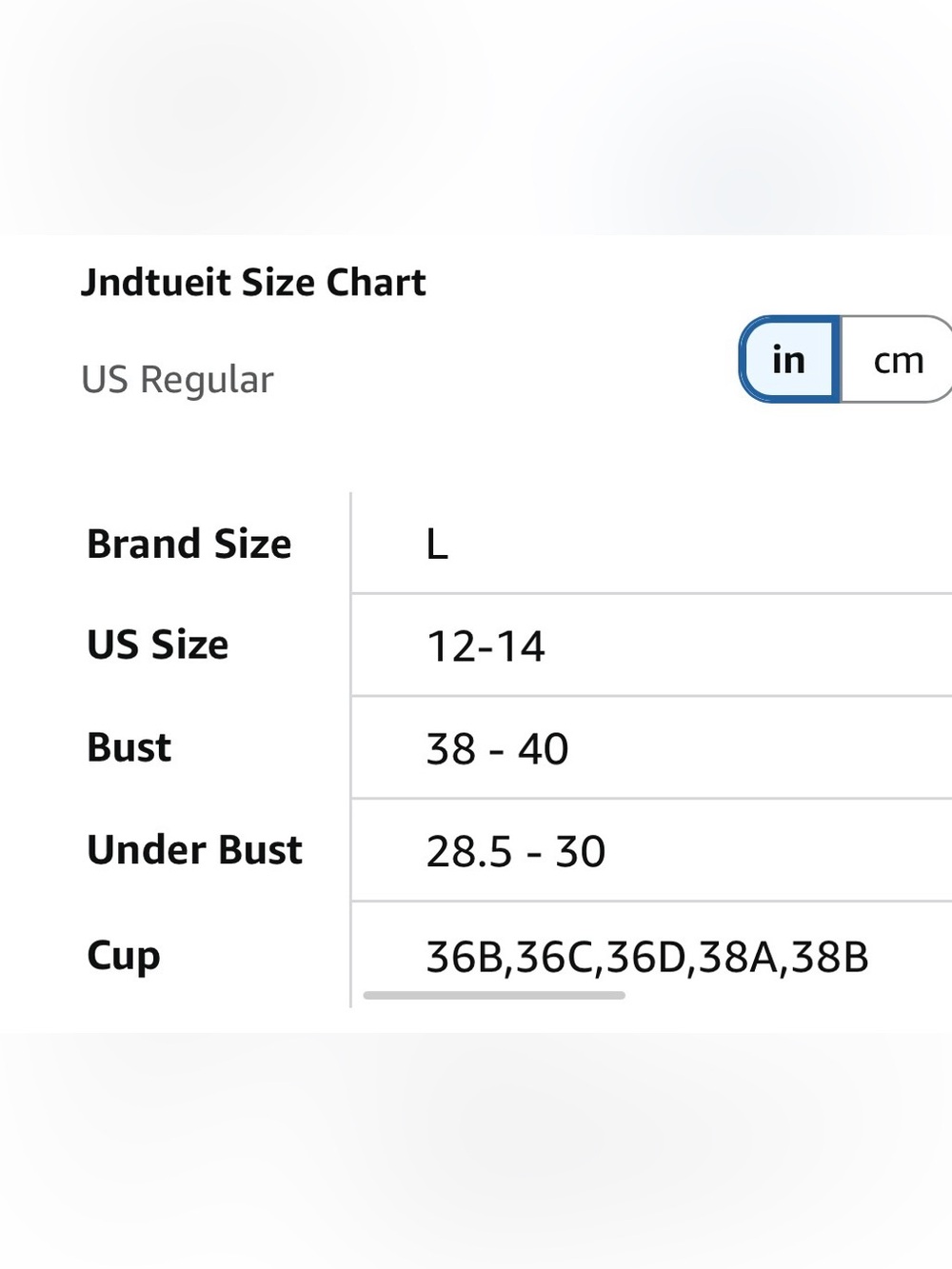Click the blurred area below the size chart
The height and width of the screenshot is (1269, 952).
(x=476, y=1151)
